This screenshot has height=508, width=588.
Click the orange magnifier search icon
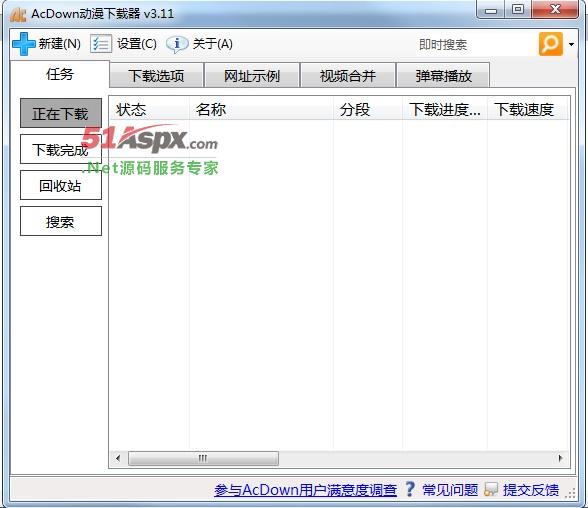550,44
